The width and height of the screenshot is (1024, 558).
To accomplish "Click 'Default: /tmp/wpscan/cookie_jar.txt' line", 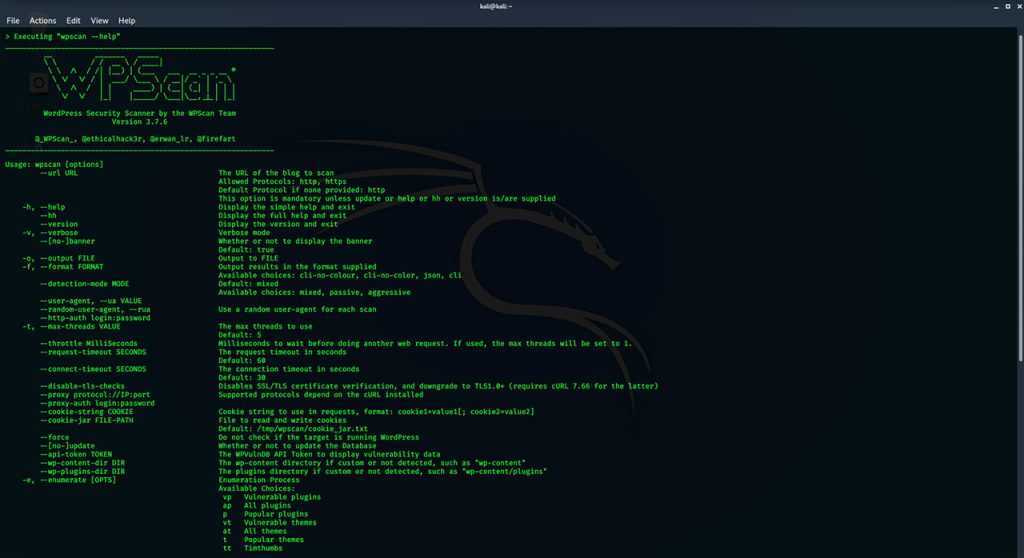I will click(x=293, y=428).
